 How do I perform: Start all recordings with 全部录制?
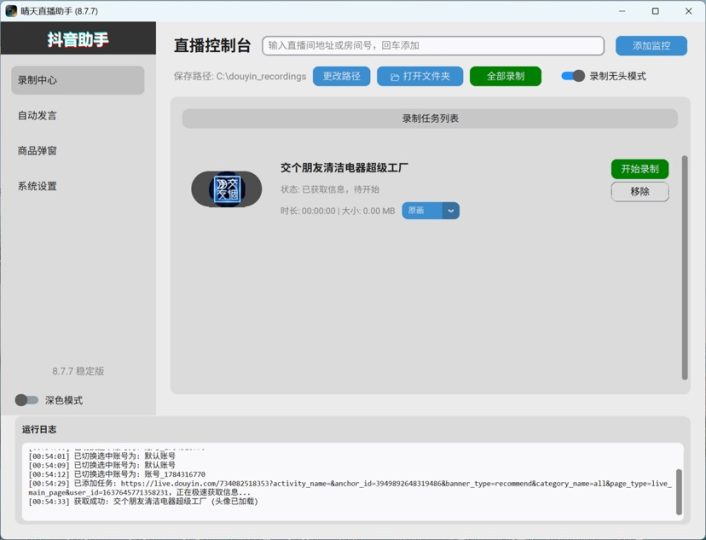coord(505,76)
